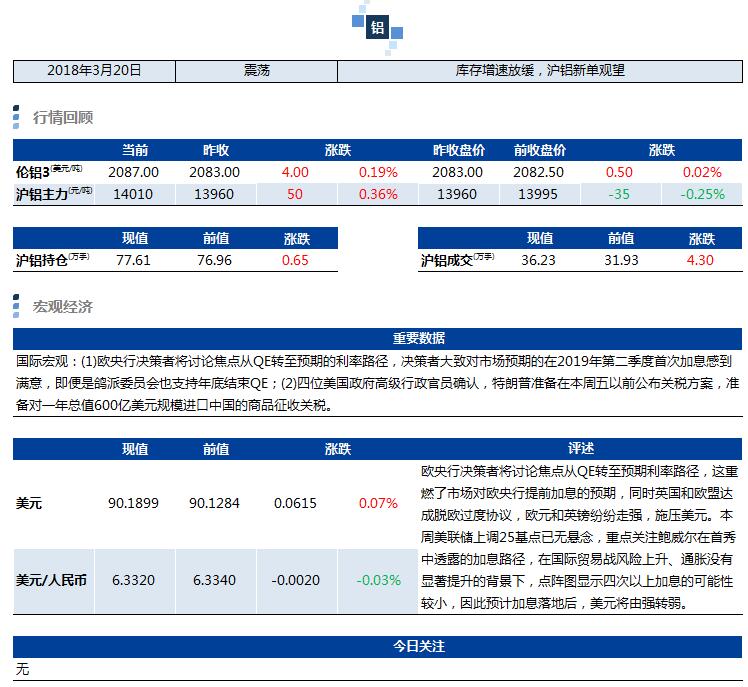Select the 沪铝主力 row label

(54, 194)
